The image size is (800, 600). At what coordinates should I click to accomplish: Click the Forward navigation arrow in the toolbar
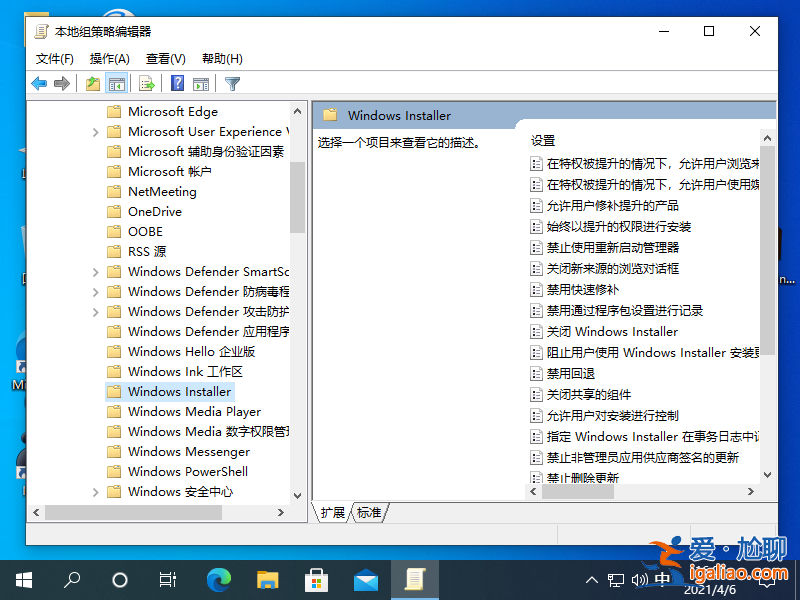coord(62,83)
